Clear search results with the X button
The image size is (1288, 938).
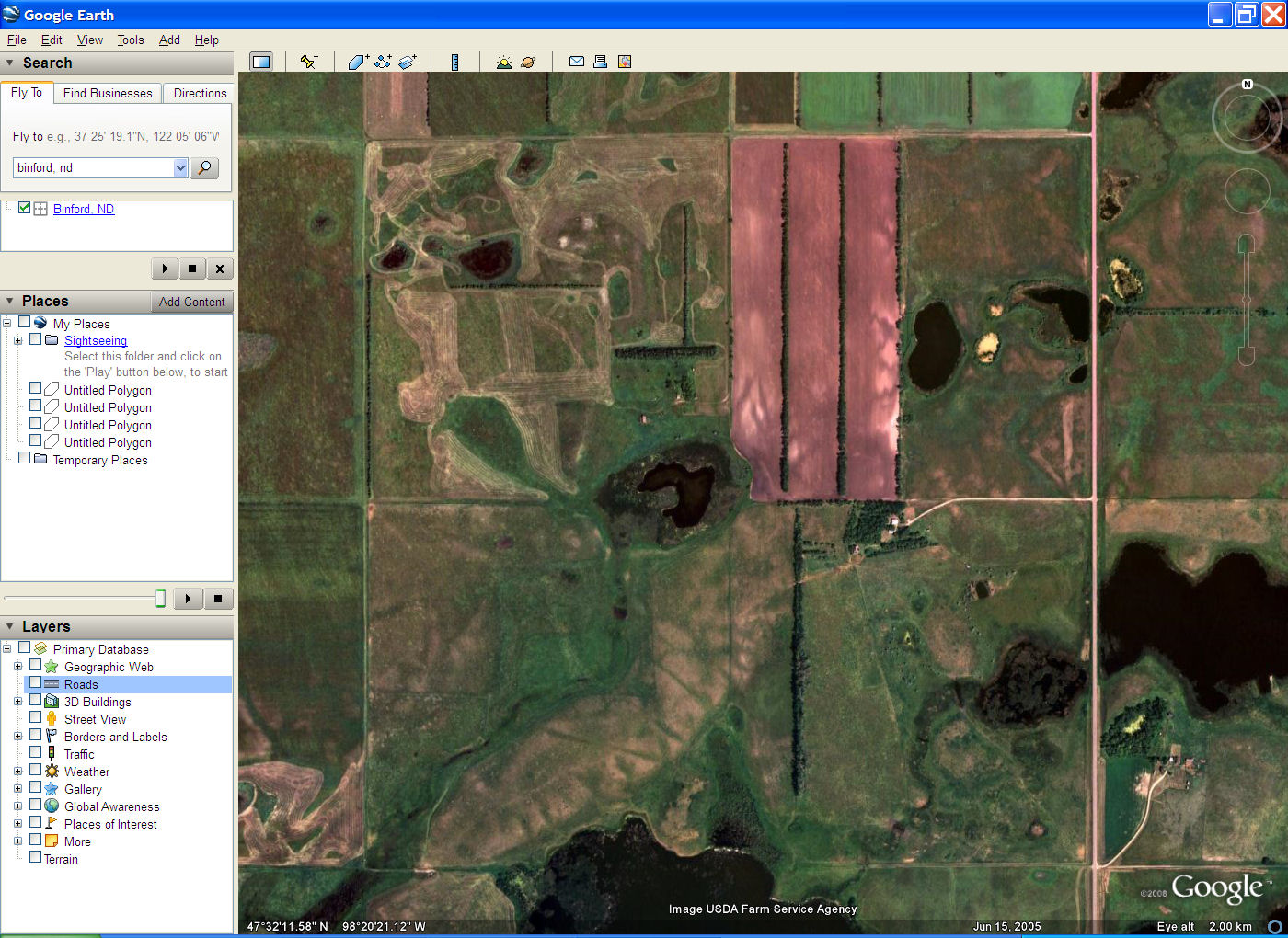coord(219,269)
